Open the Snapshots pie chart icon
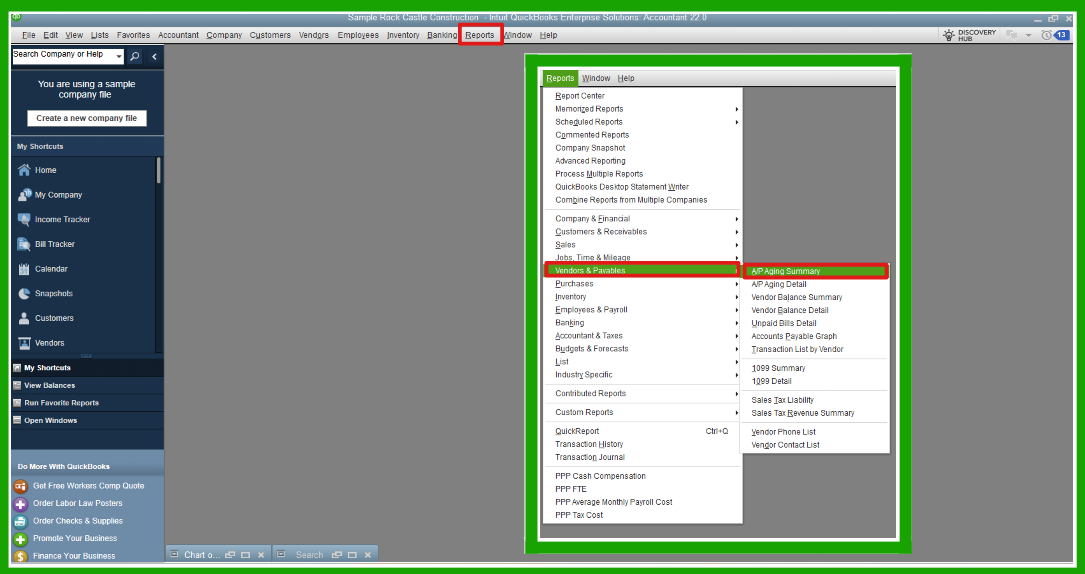1085x574 pixels. coord(24,293)
